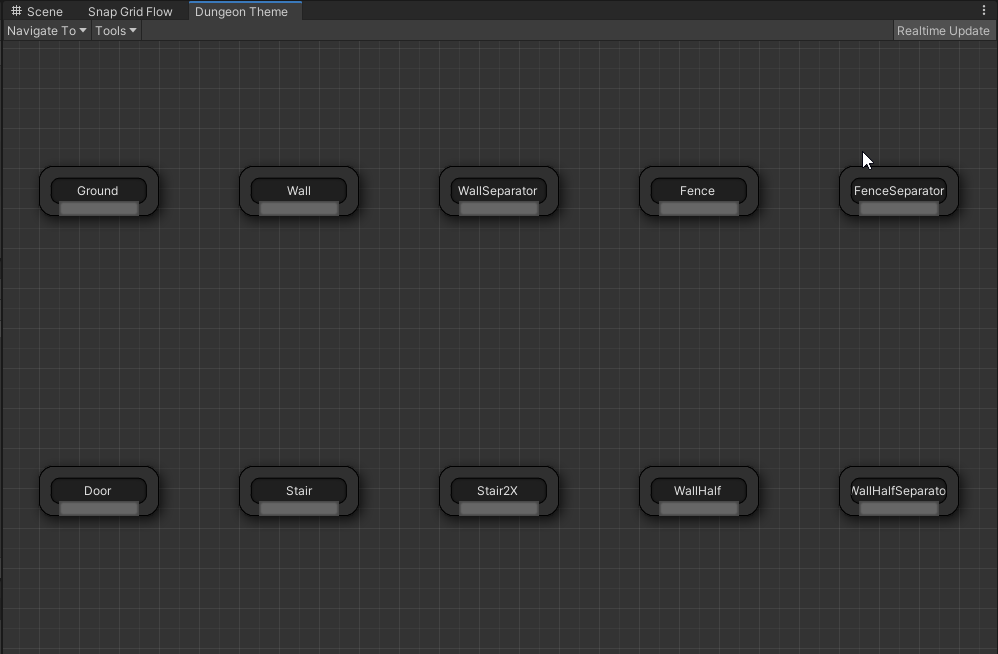The height and width of the screenshot is (654, 998).
Task: Click the output pin under Wall node
Action: point(299,209)
